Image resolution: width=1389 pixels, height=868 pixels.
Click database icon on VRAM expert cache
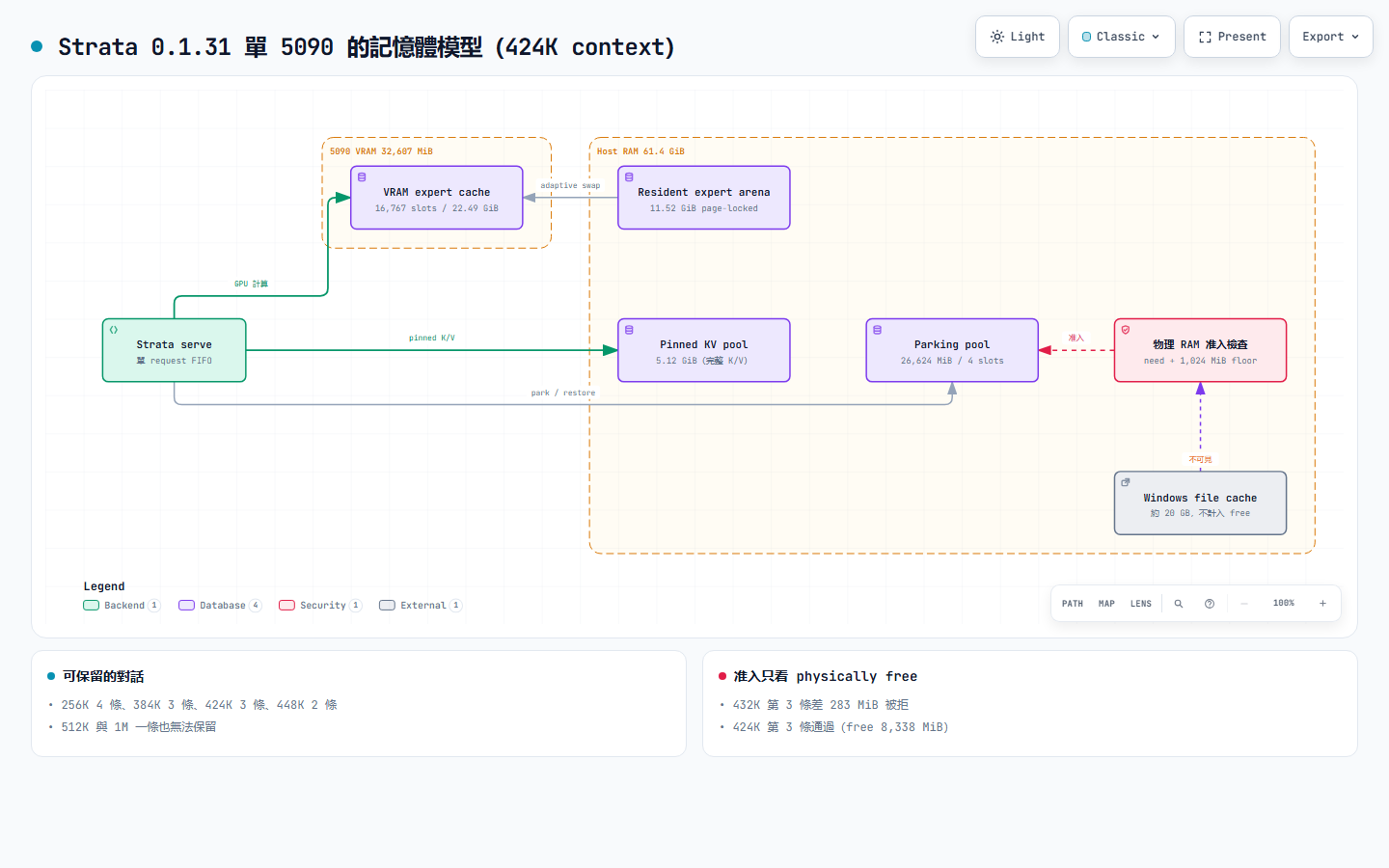pyautogui.click(x=362, y=177)
